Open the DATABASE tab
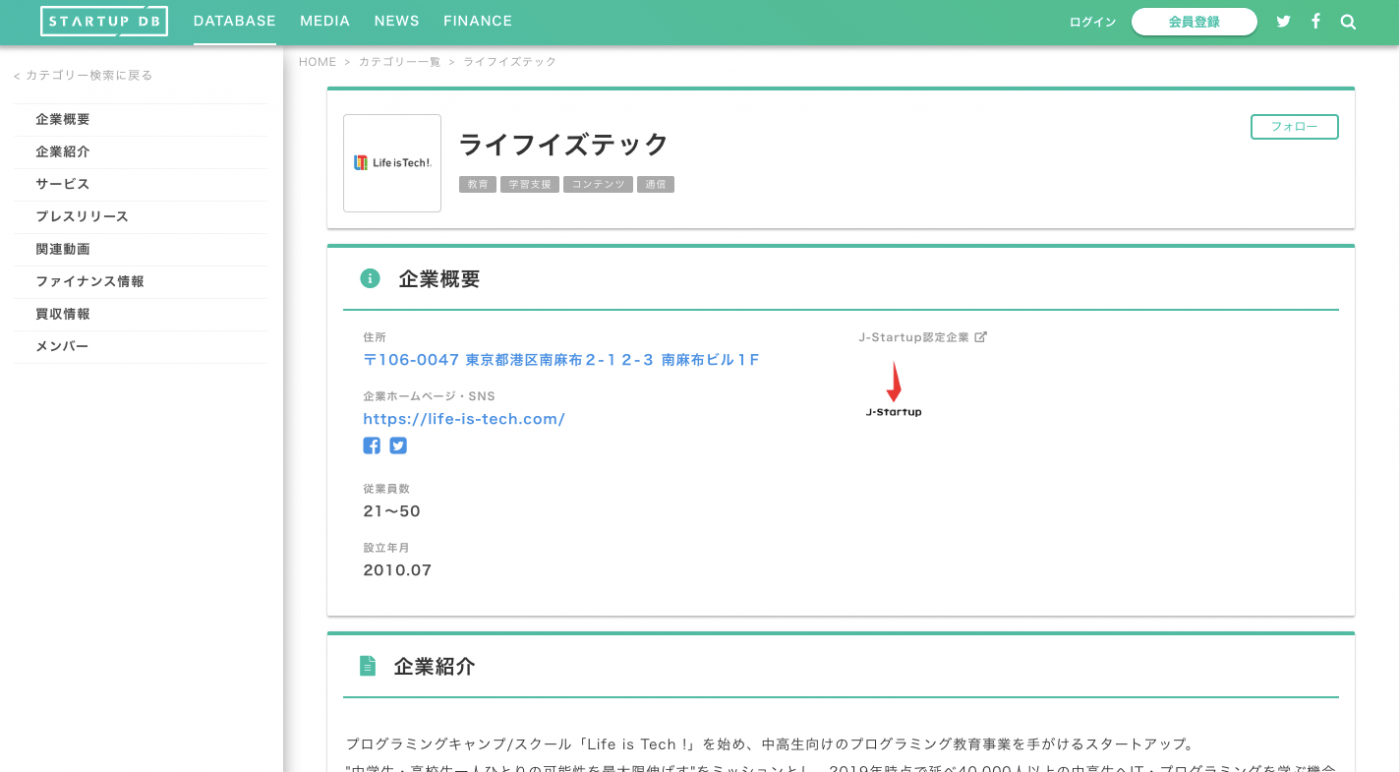1400x772 pixels. (x=235, y=21)
